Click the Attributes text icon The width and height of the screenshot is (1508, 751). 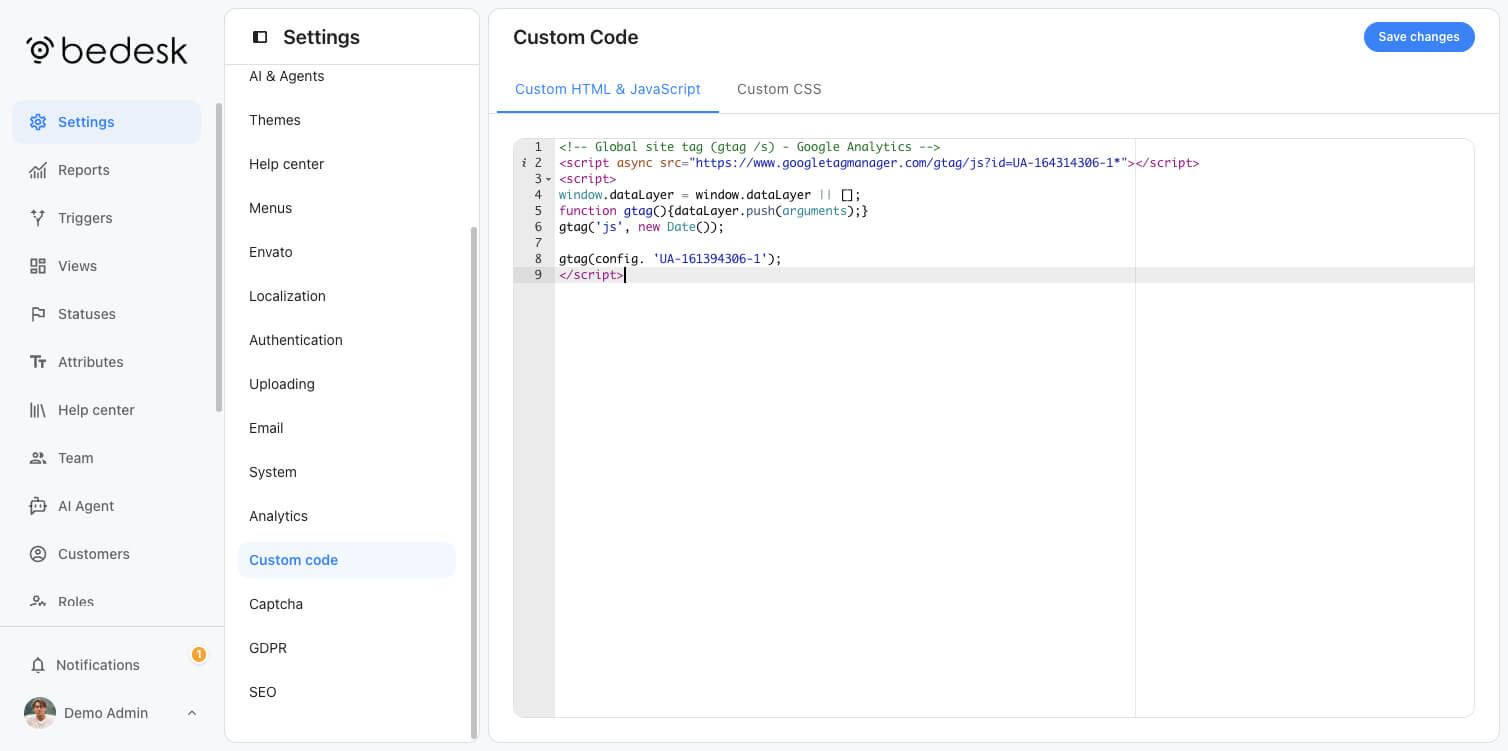click(x=38, y=362)
